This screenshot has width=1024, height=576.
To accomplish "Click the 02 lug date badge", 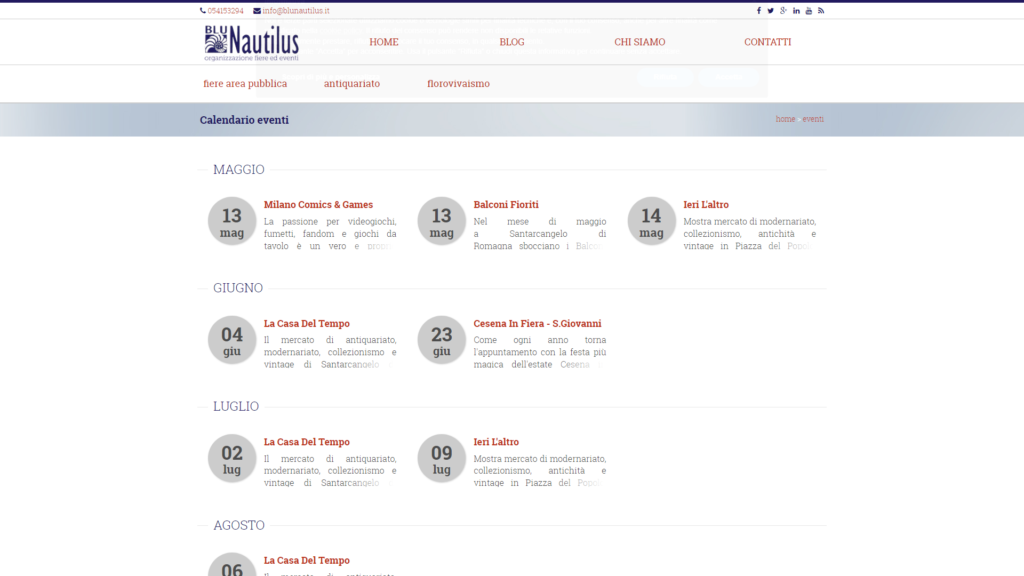I will (232, 458).
